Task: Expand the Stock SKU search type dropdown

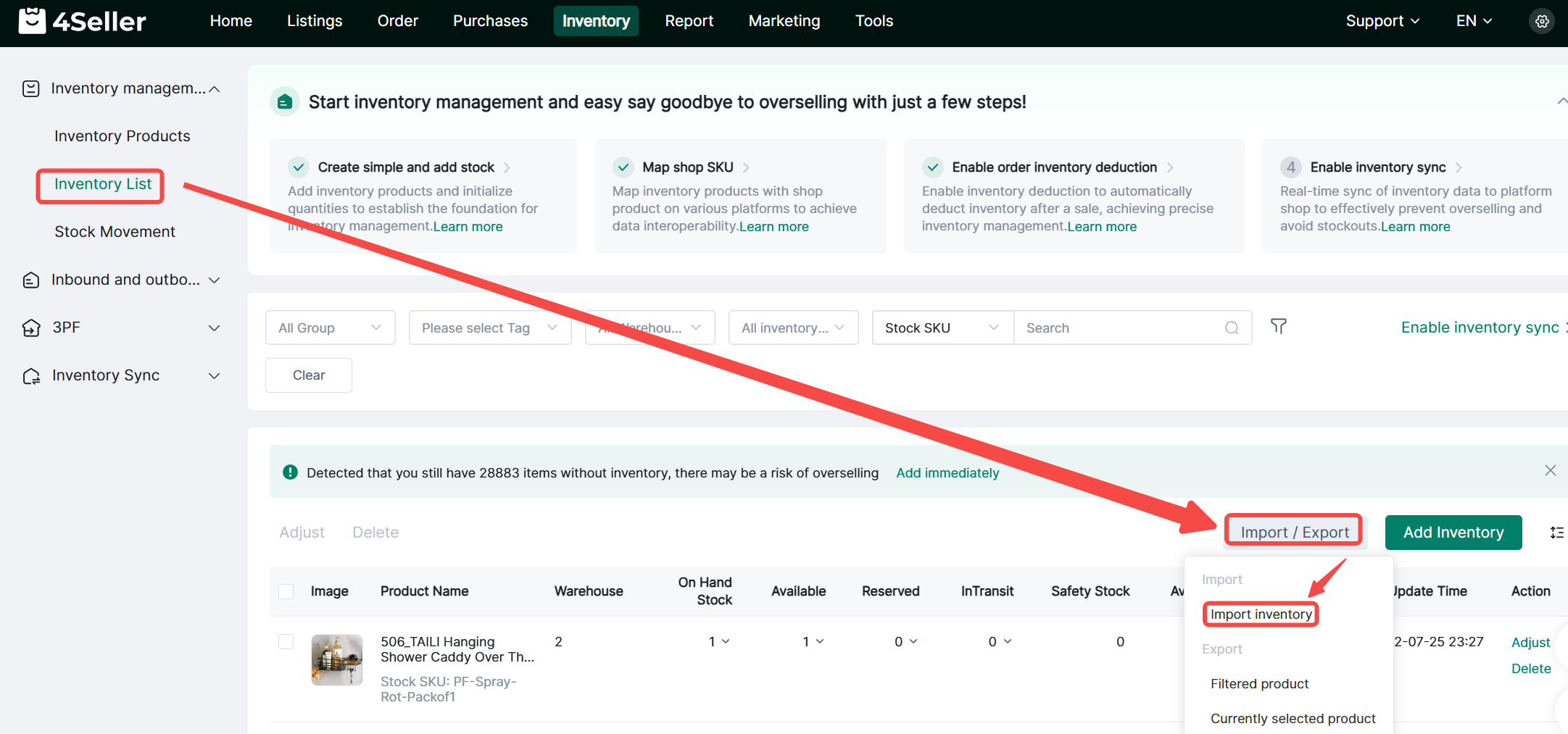Action: 942,328
